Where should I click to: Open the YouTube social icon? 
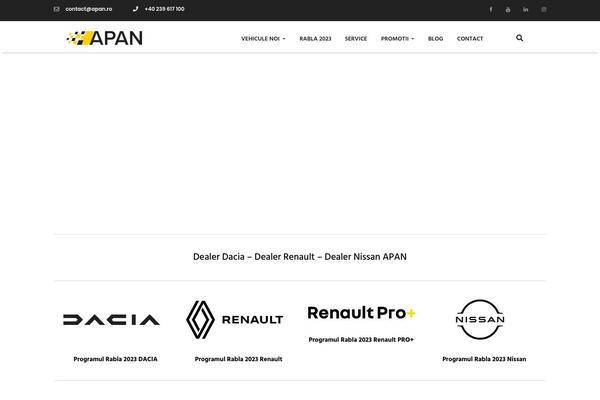pos(508,10)
